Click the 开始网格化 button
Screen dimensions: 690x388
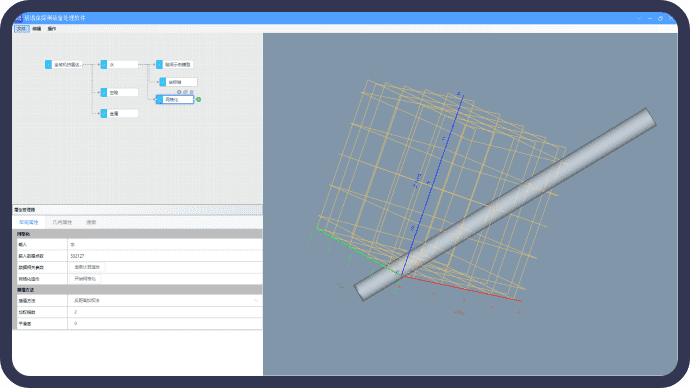(x=85, y=278)
